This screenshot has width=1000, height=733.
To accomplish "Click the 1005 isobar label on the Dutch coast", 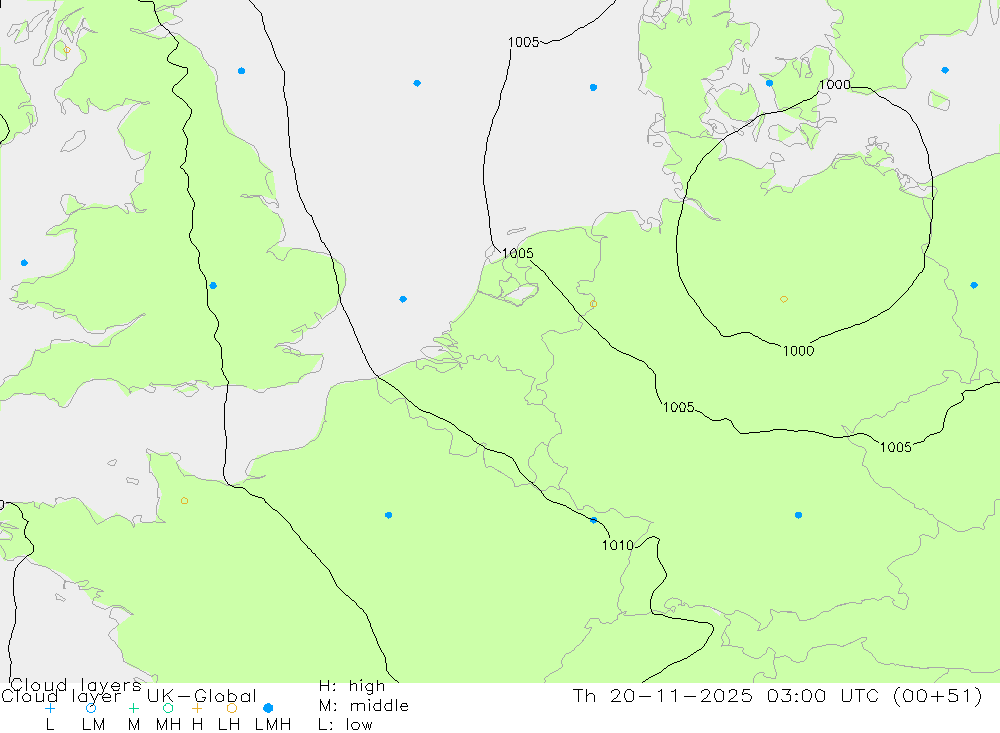I will pyautogui.click(x=518, y=253).
